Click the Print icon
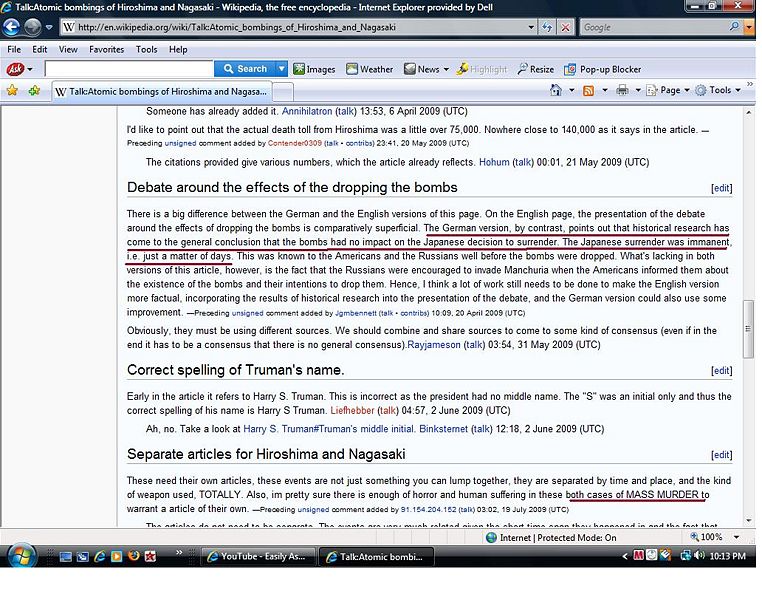Viewport: 762px width, 600px height. pyautogui.click(x=622, y=90)
